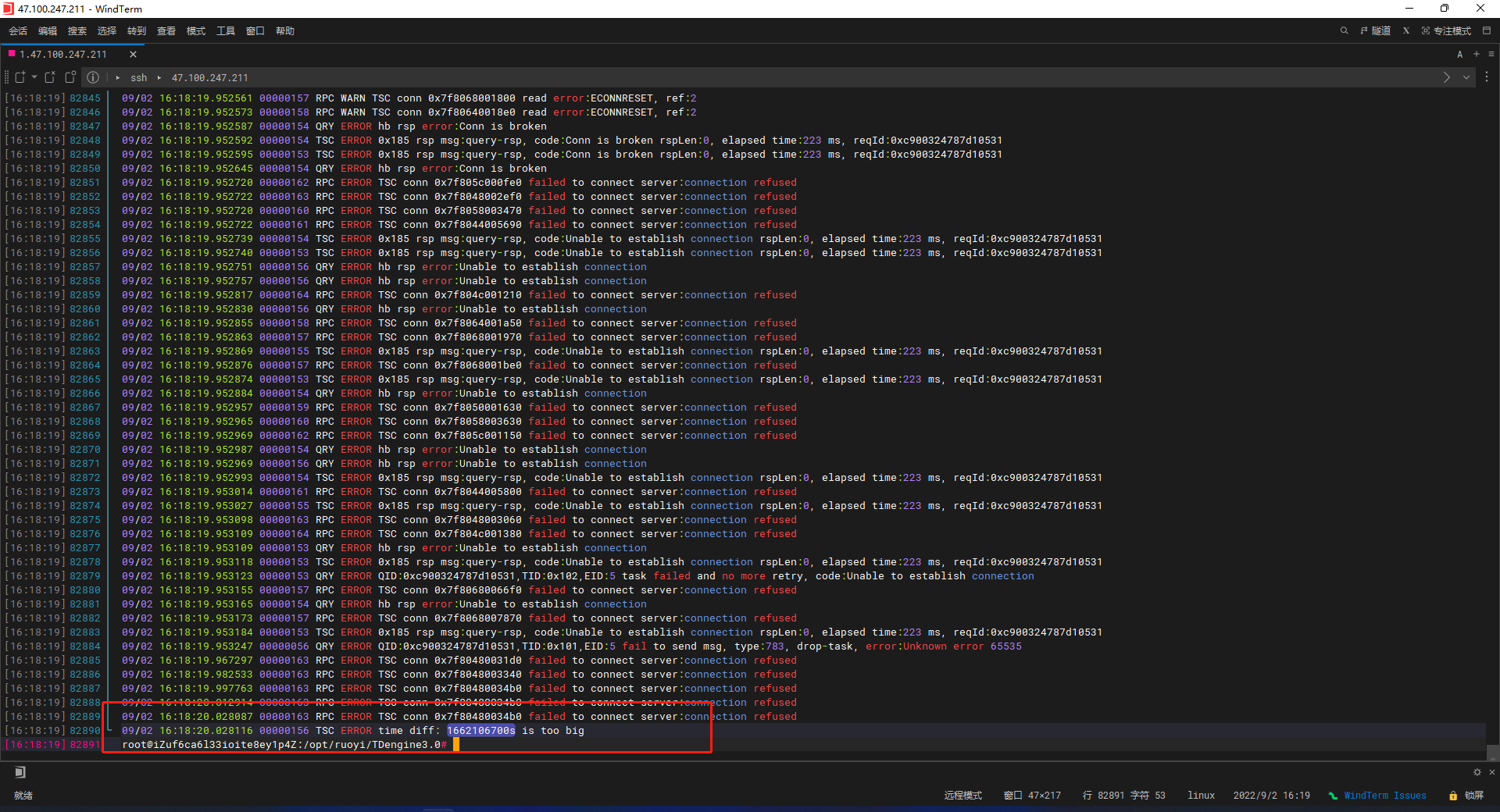Viewport: 1500px width, 812px height.
Task: Open the 隧道 (Tunnel) button
Action: click(1375, 31)
